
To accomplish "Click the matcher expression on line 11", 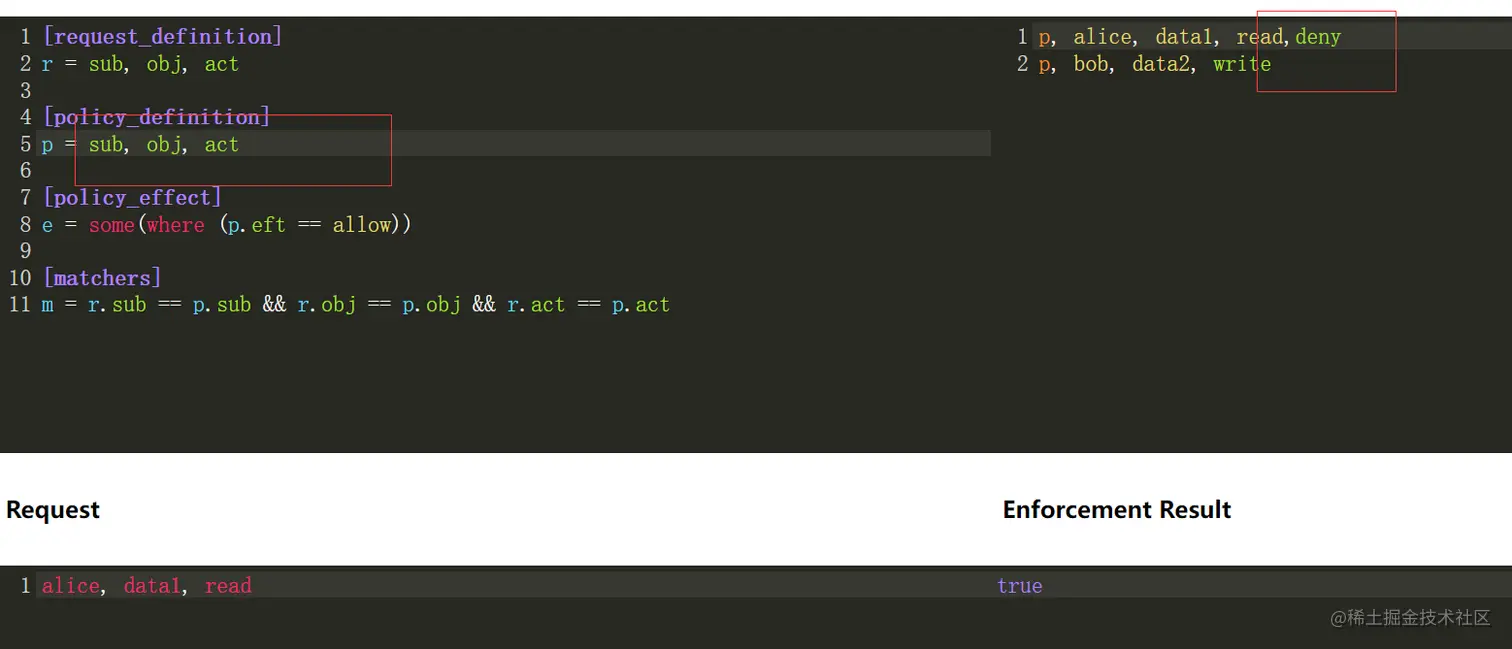I will tap(355, 304).
